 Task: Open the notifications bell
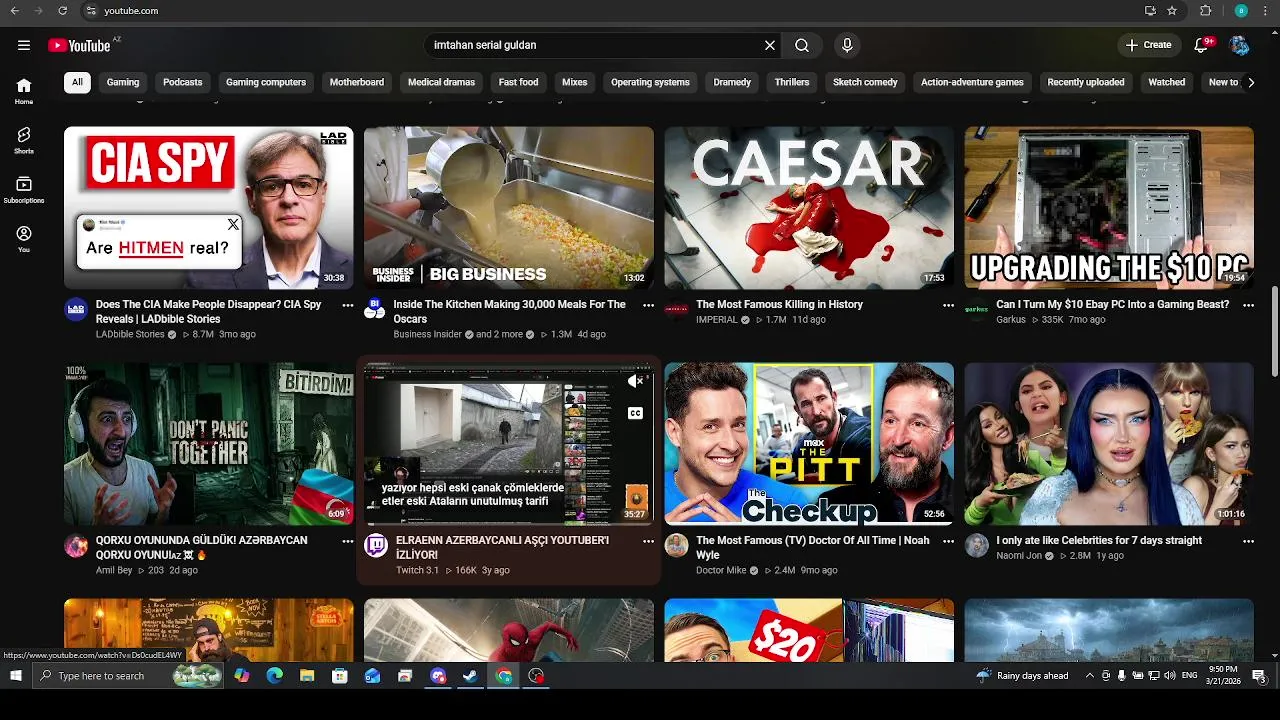coord(1201,45)
